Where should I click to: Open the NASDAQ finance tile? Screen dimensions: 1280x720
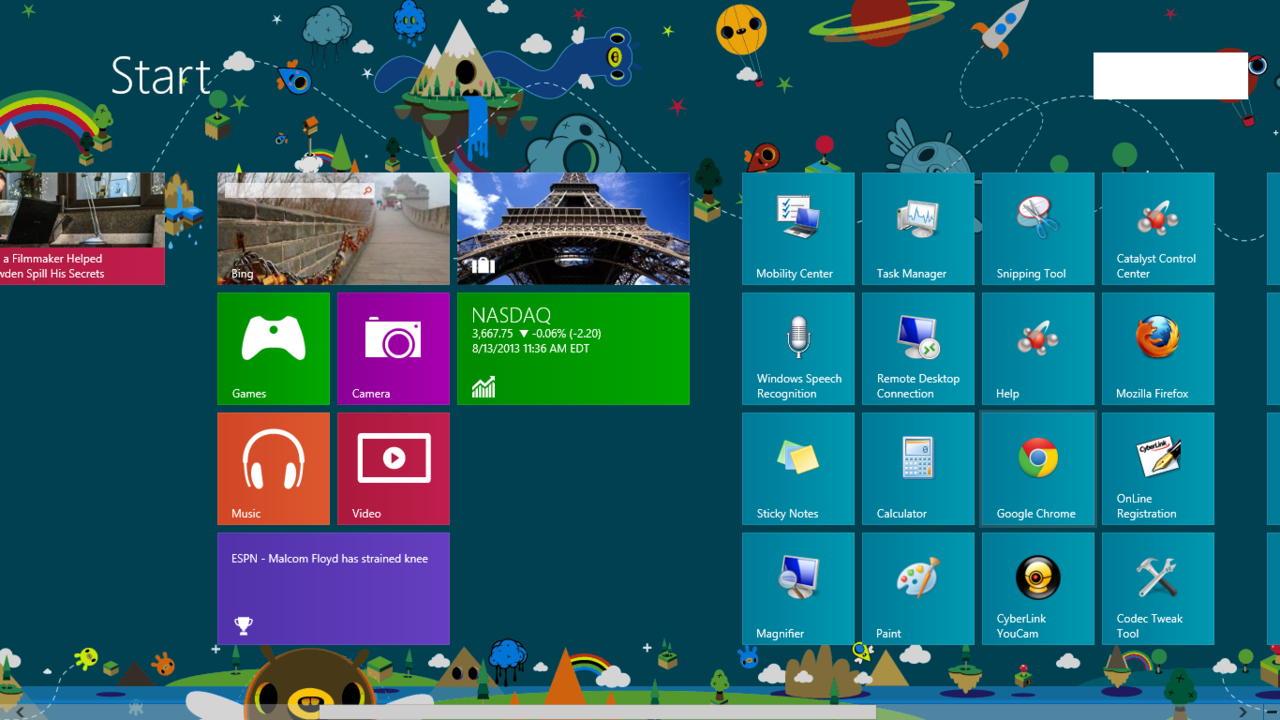[573, 349]
